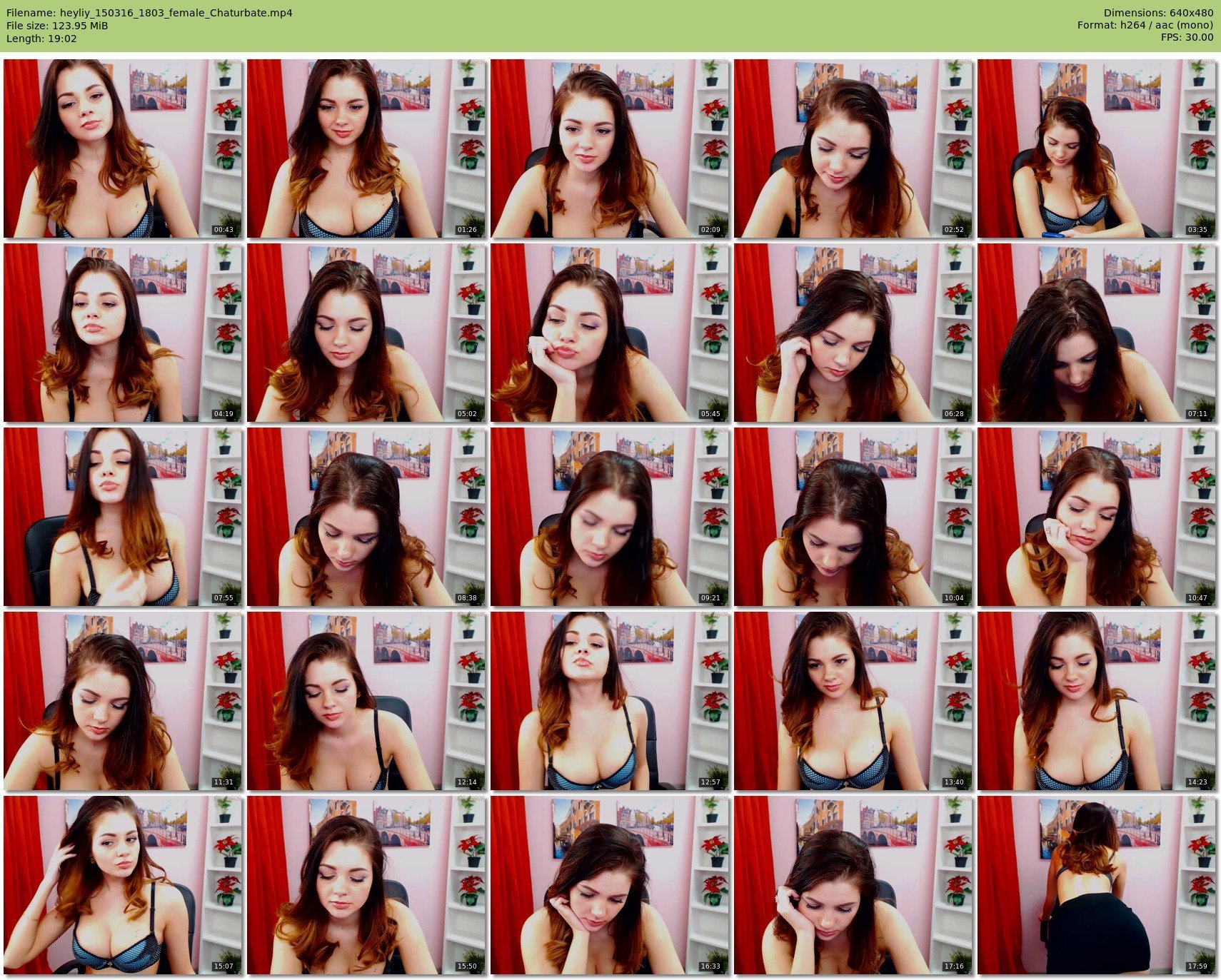The width and height of the screenshot is (1221, 980).
Task: Open the frame marked 10:47
Action: click(x=1097, y=517)
